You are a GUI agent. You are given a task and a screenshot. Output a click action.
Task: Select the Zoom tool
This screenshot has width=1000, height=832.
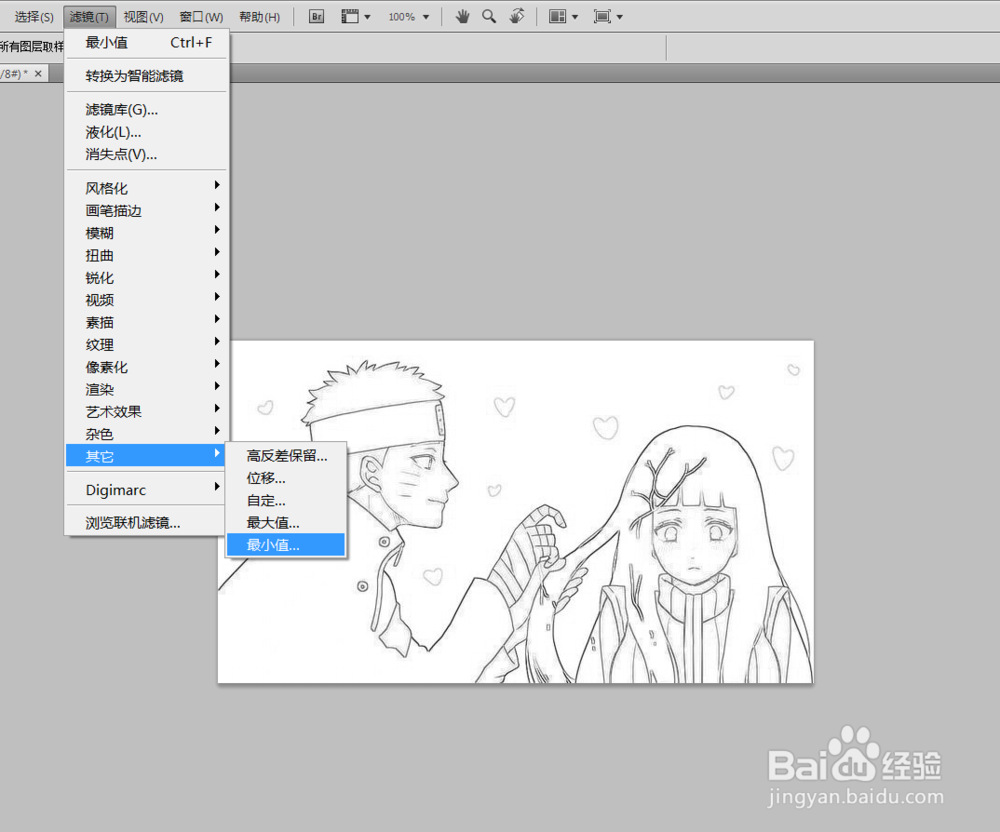click(x=487, y=16)
